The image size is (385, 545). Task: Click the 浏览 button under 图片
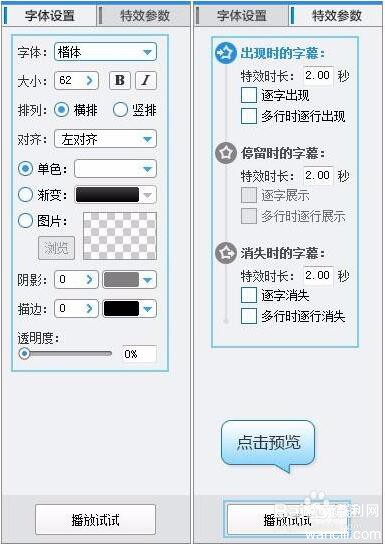pos(56,248)
